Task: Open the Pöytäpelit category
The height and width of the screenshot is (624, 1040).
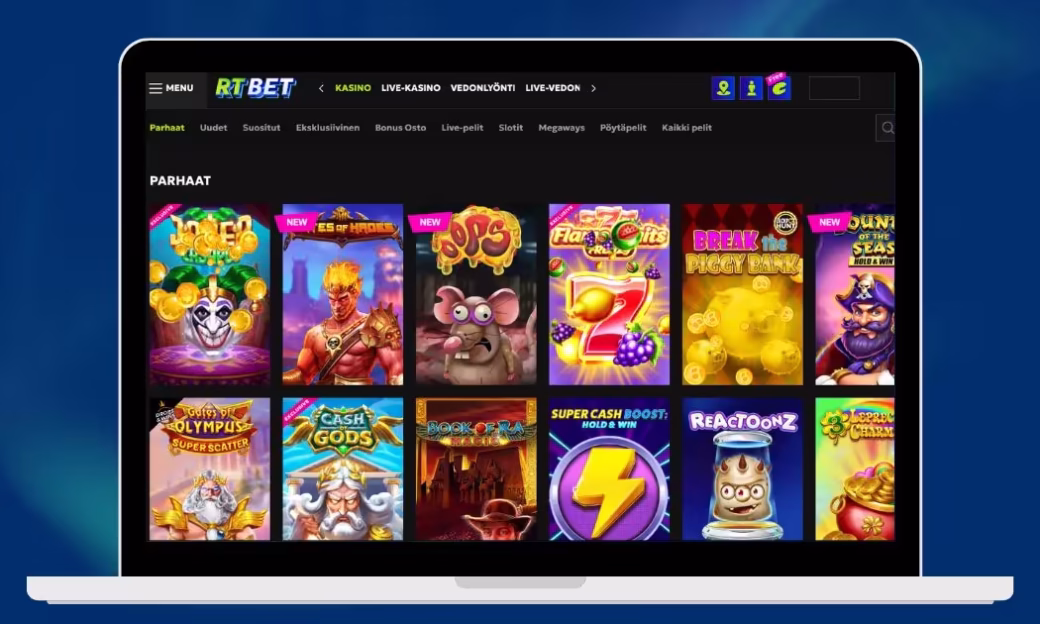Action: tap(623, 127)
